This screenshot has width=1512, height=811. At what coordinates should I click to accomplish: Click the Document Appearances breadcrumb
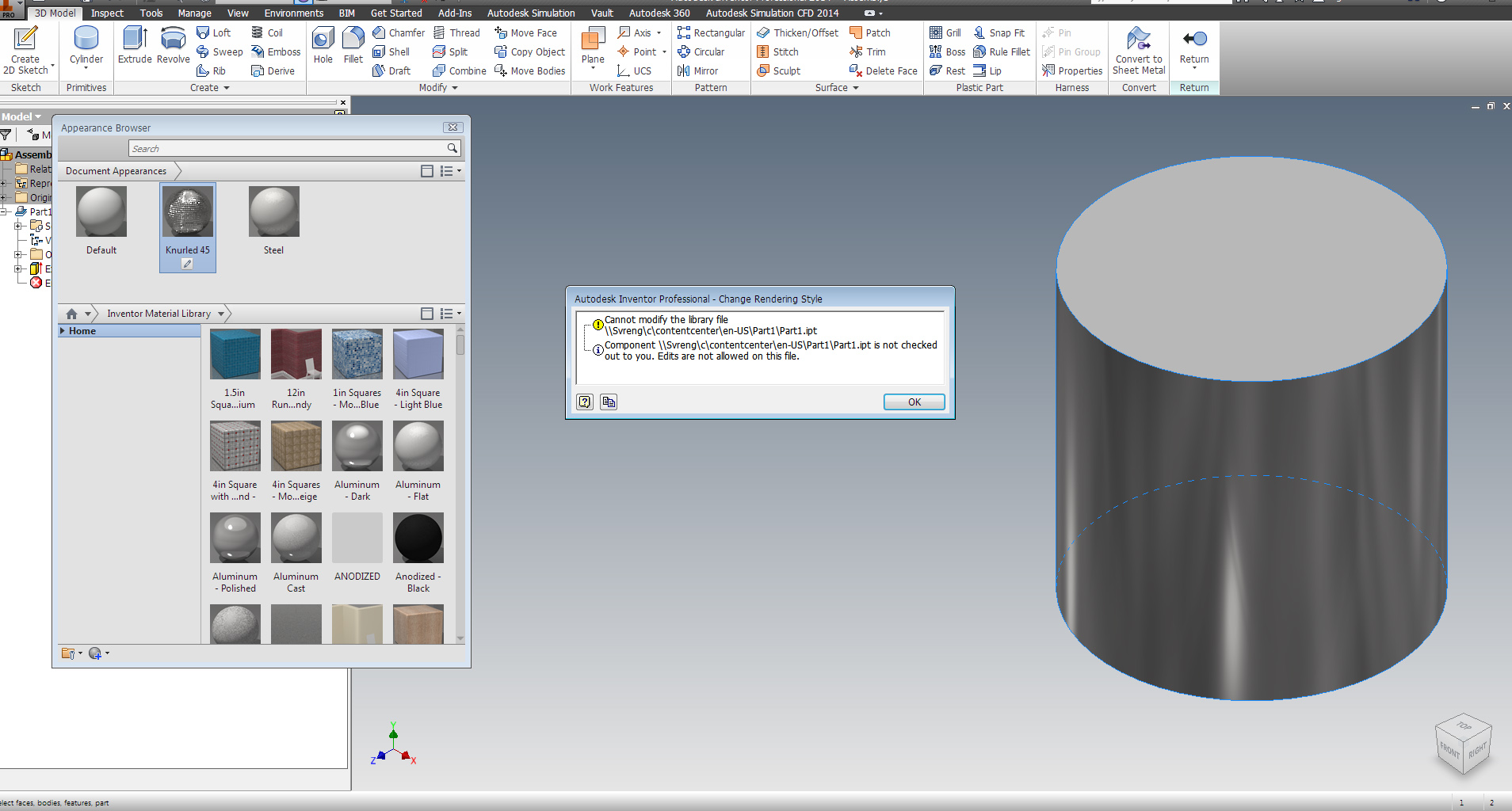pos(116,171)
